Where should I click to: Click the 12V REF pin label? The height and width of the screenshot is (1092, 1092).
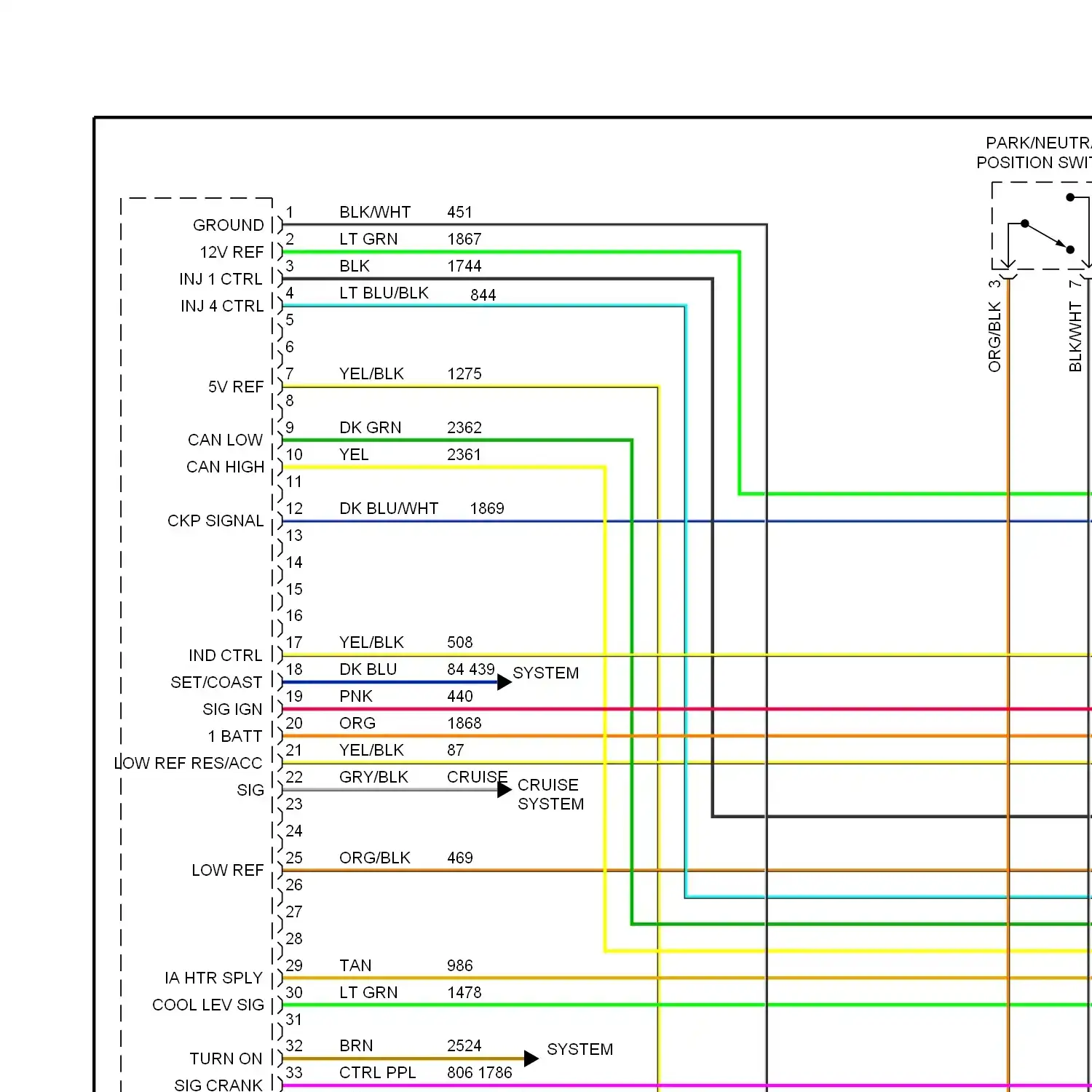click(232, 252)
